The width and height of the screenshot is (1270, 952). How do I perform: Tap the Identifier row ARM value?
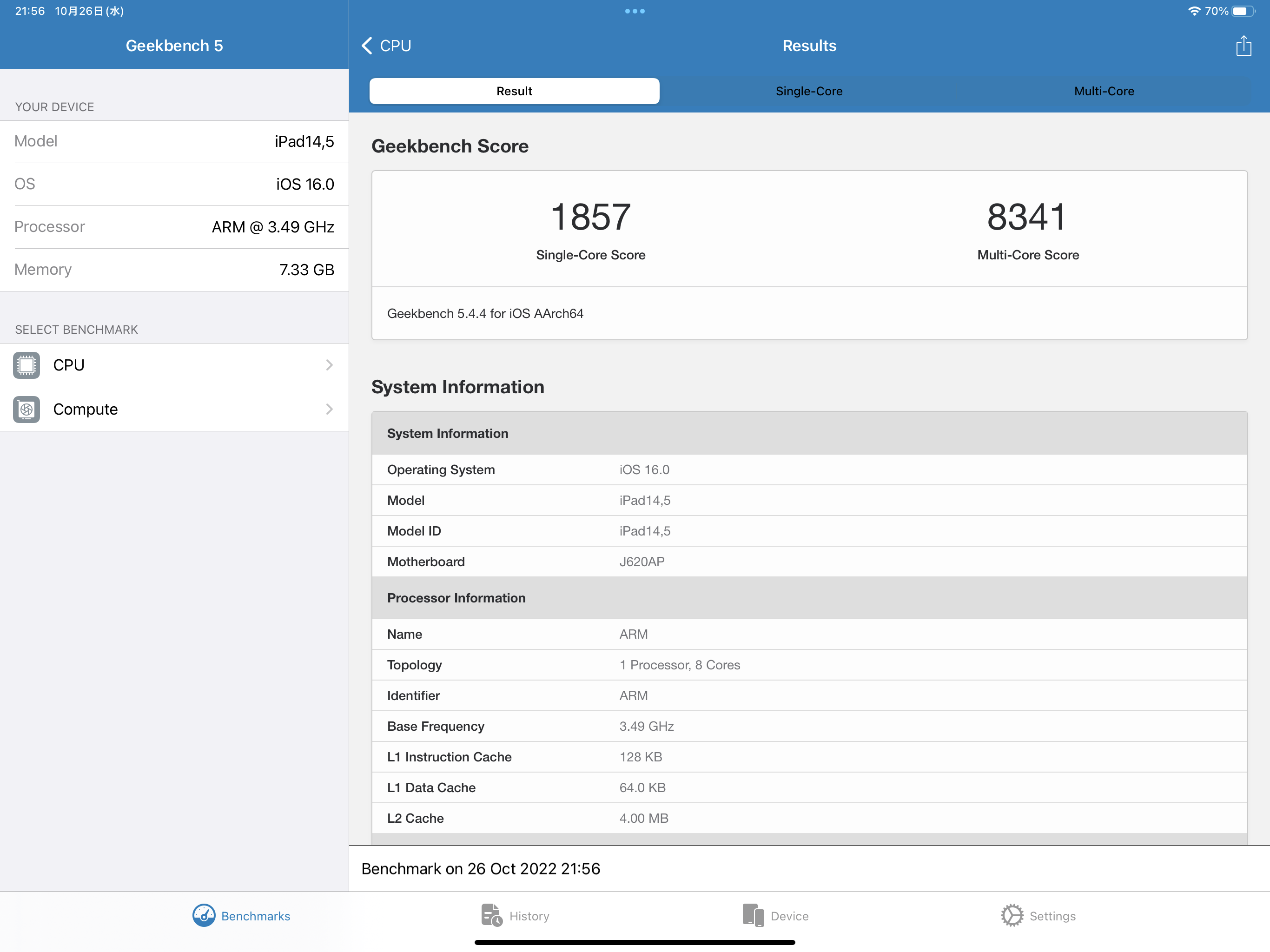(633, 696)
